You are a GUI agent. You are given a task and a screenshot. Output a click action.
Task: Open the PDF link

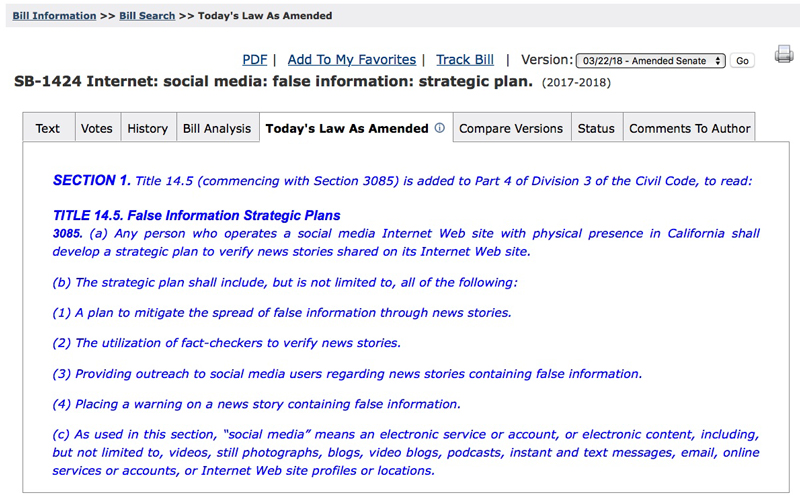pyautogui.click(x=254, y=60)
